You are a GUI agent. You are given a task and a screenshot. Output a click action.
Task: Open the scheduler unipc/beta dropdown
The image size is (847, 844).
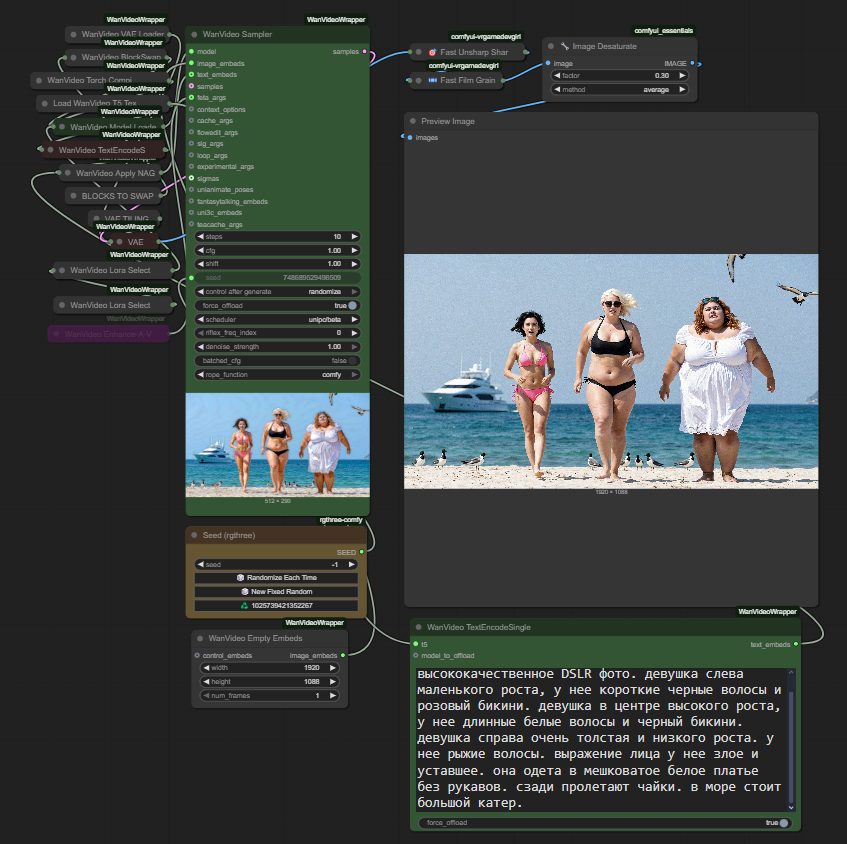[x=277, y=319]
